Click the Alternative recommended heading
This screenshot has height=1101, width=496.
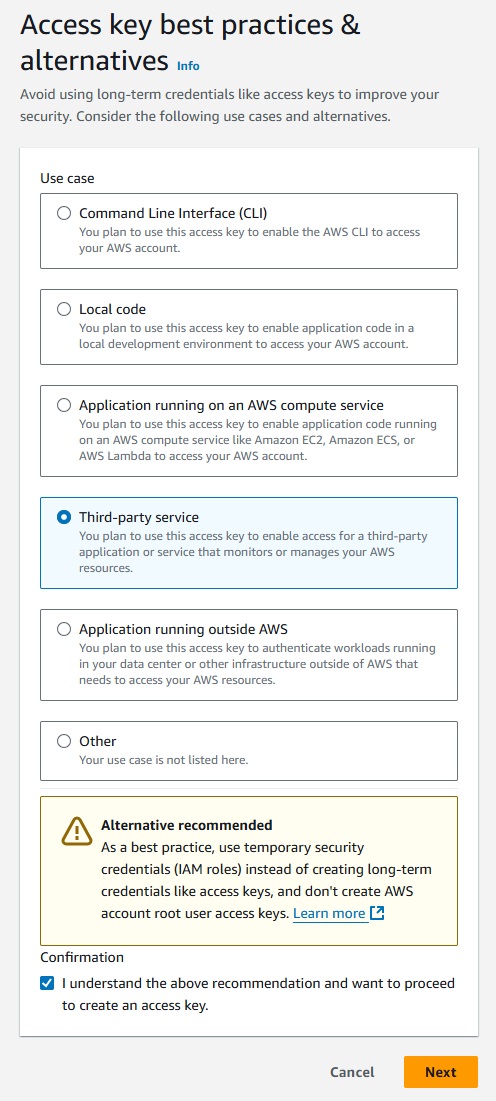[187, 824]
